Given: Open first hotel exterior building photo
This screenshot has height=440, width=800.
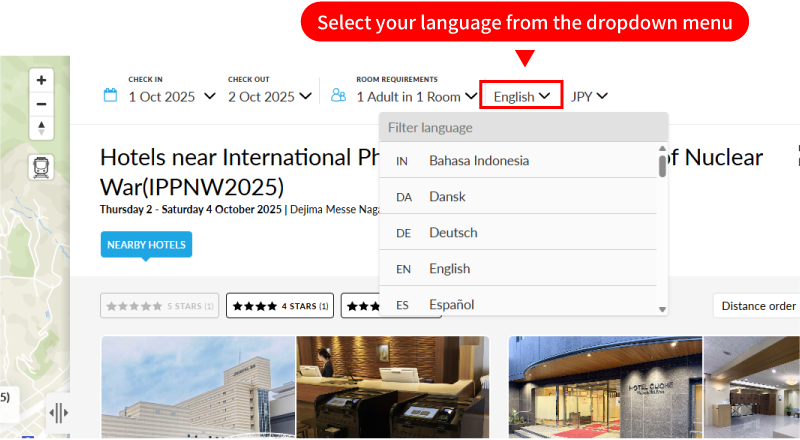Looking at the screenshot, I should (x=198, y=387).
